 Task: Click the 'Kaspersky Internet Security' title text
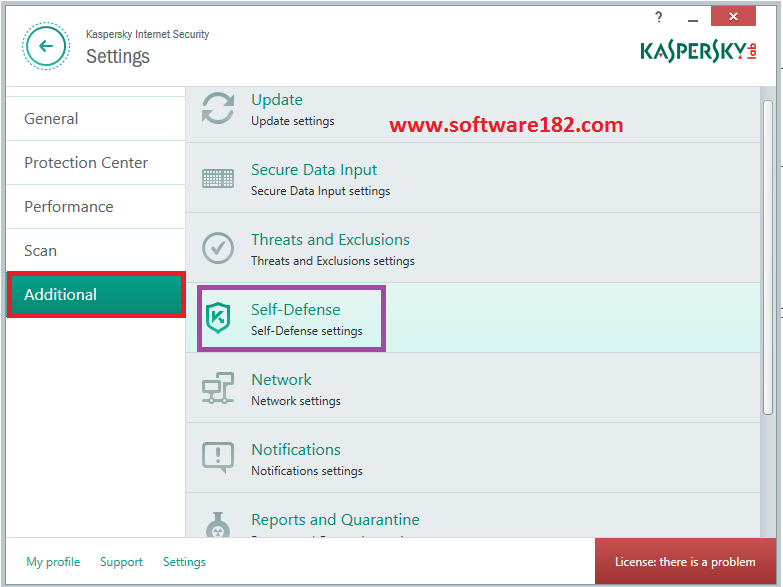tap(147, 34)
